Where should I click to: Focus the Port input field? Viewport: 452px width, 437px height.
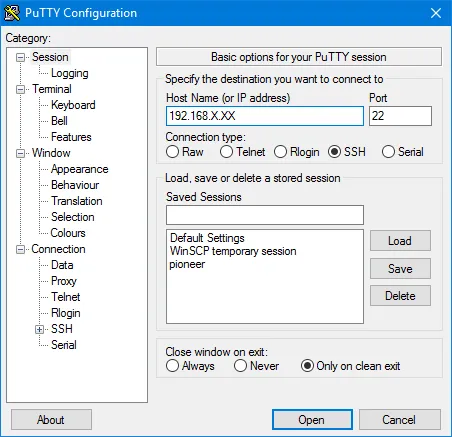pos(400,116)
